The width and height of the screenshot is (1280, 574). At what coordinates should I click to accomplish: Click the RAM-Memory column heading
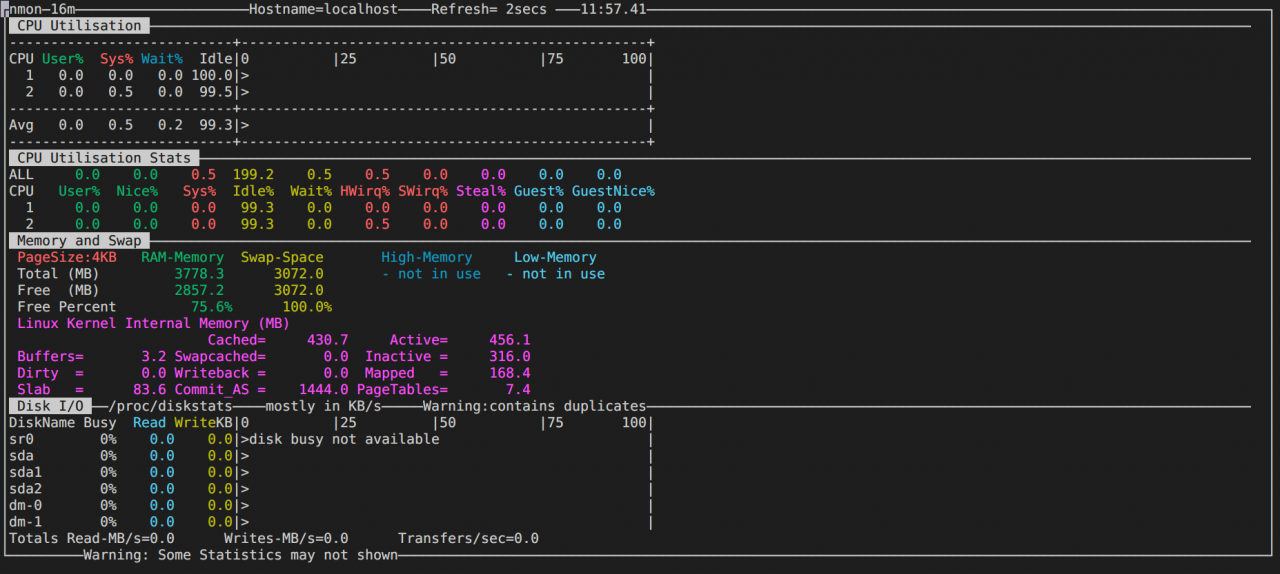[x=182, y=257]
